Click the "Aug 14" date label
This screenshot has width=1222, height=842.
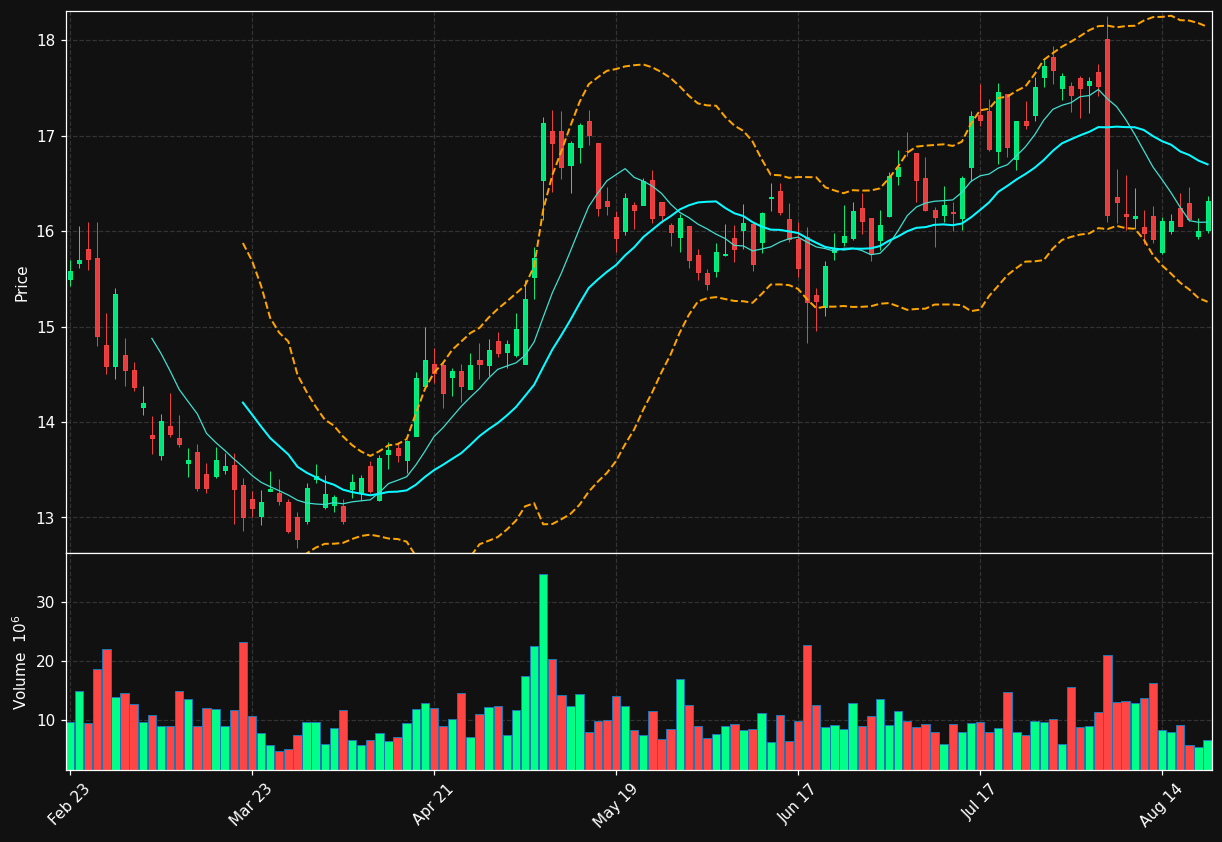point(1159,805)
